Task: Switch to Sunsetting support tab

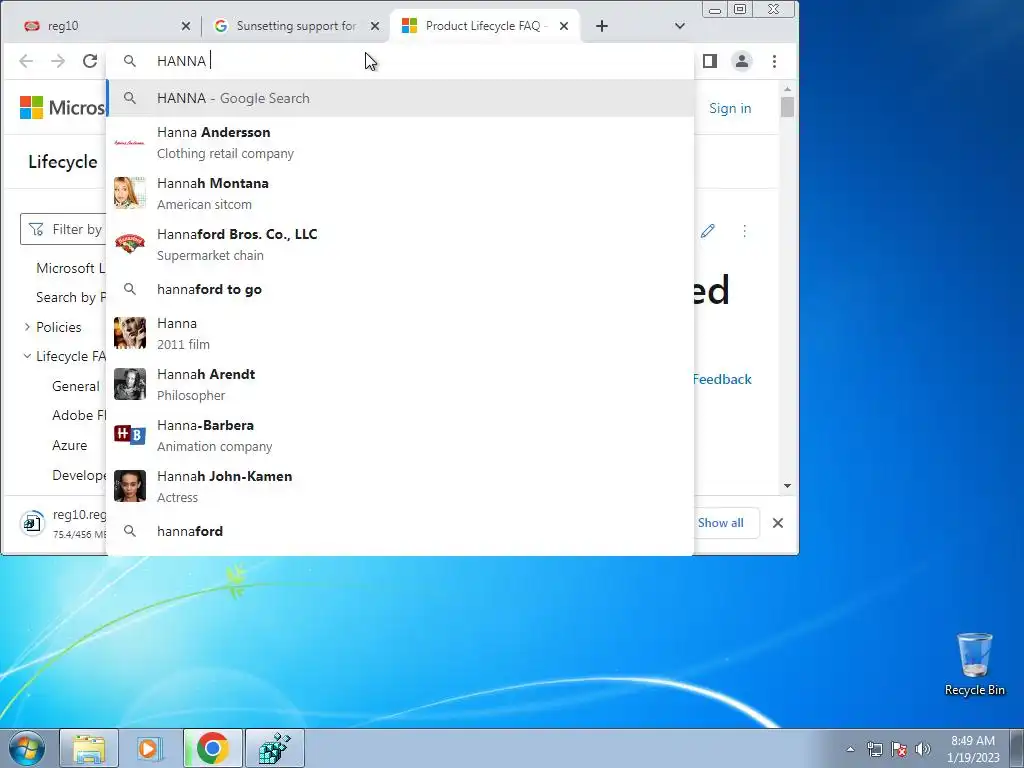Action: [296, 26]
